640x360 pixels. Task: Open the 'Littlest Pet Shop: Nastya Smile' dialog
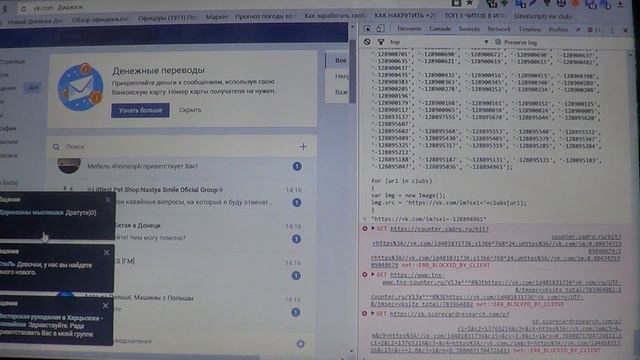tap(182, 196)
